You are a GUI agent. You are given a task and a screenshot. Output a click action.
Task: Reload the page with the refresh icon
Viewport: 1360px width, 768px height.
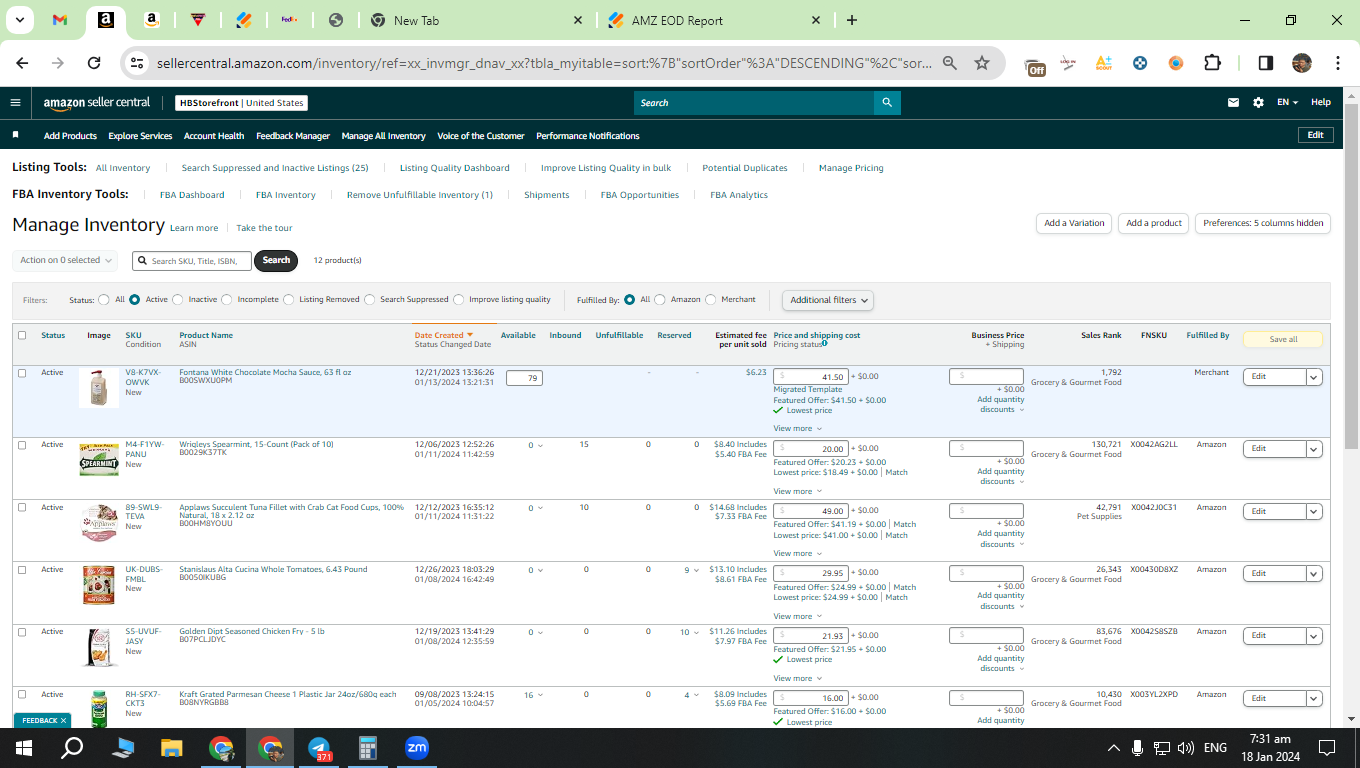pyautogui.click(x=94, y=63)
